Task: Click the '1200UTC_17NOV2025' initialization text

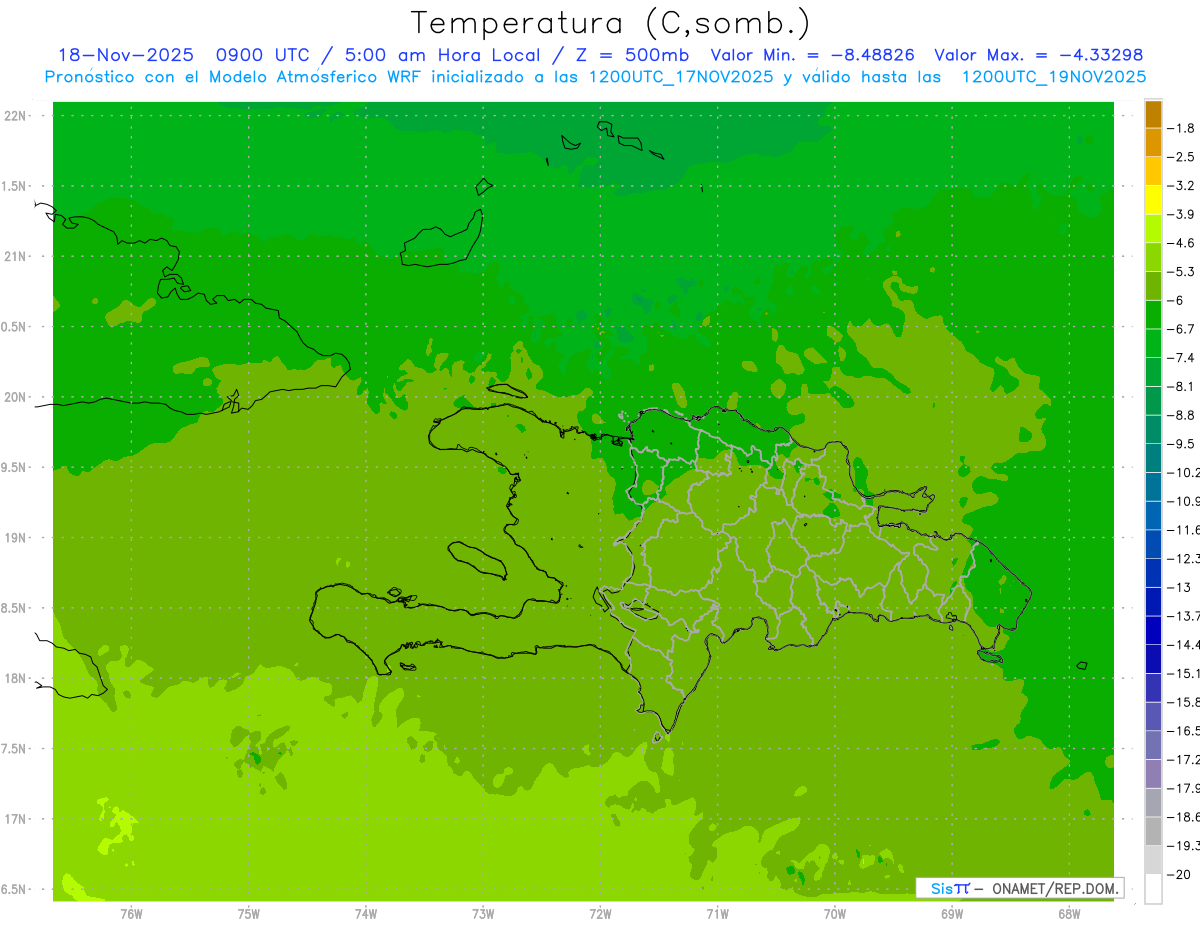Action: pos(681,77)
